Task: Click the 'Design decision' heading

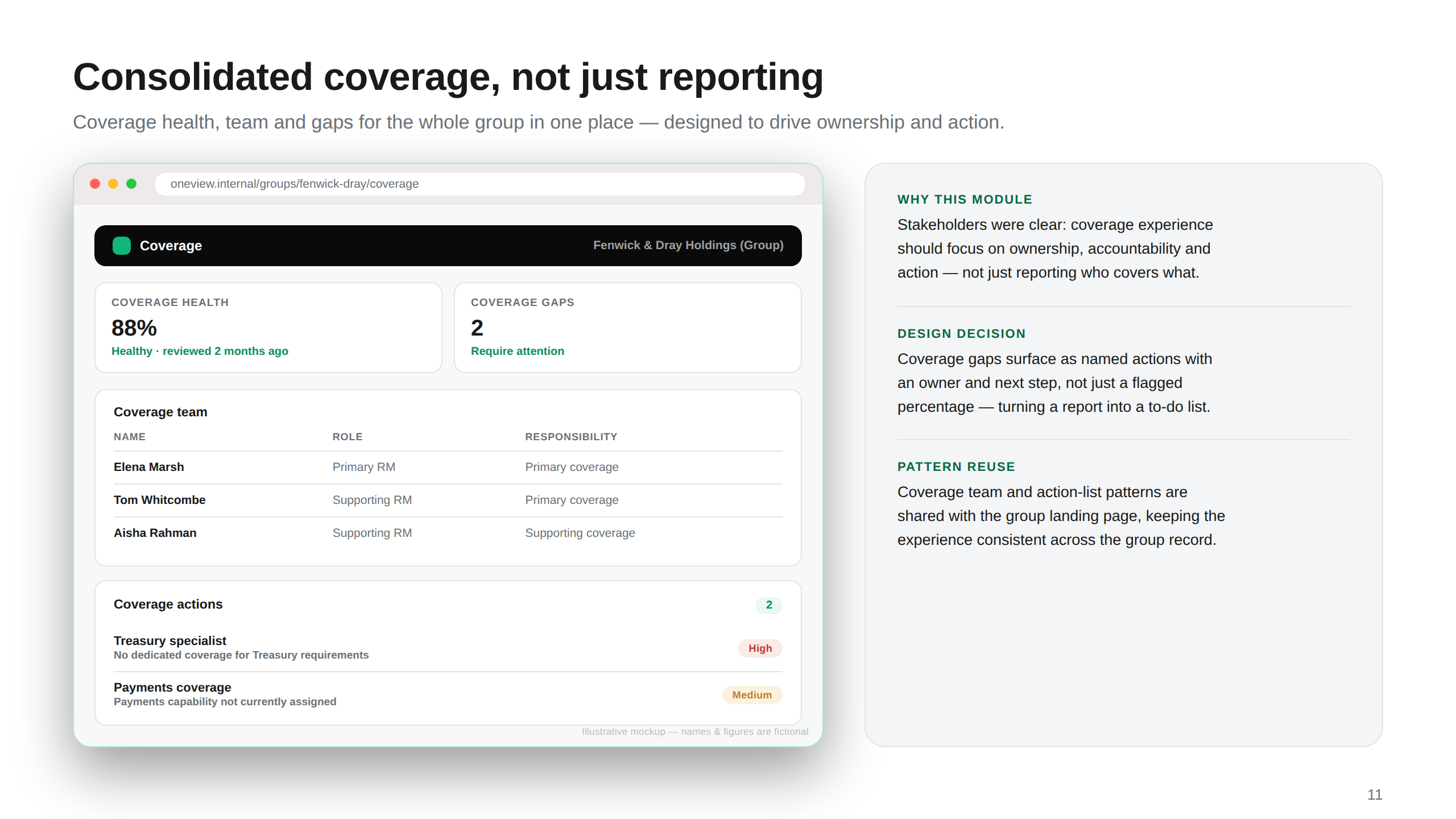Action: [x=961, y=334]
